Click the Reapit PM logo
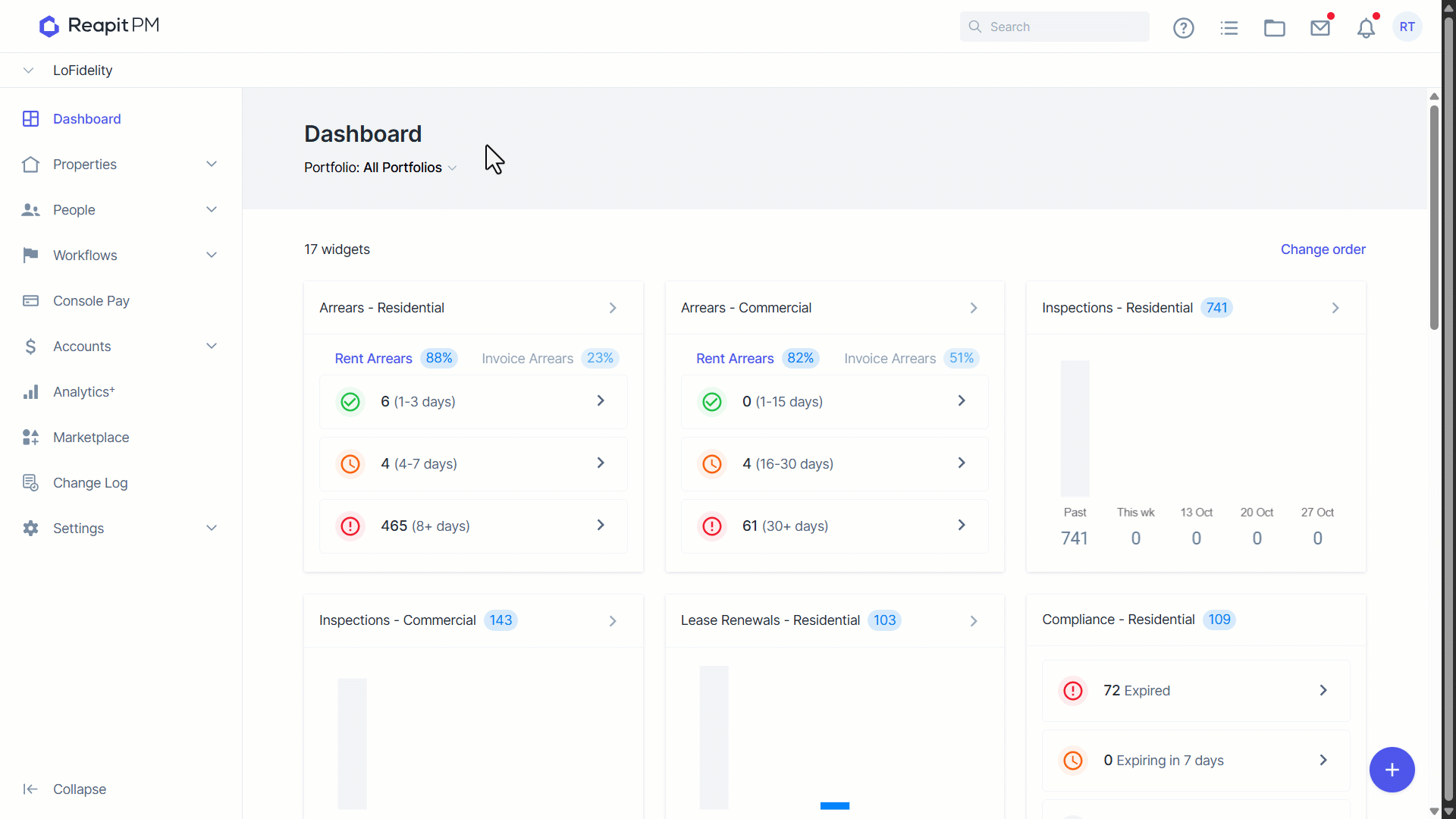The image size is (1456, 819). coord(99,26)
